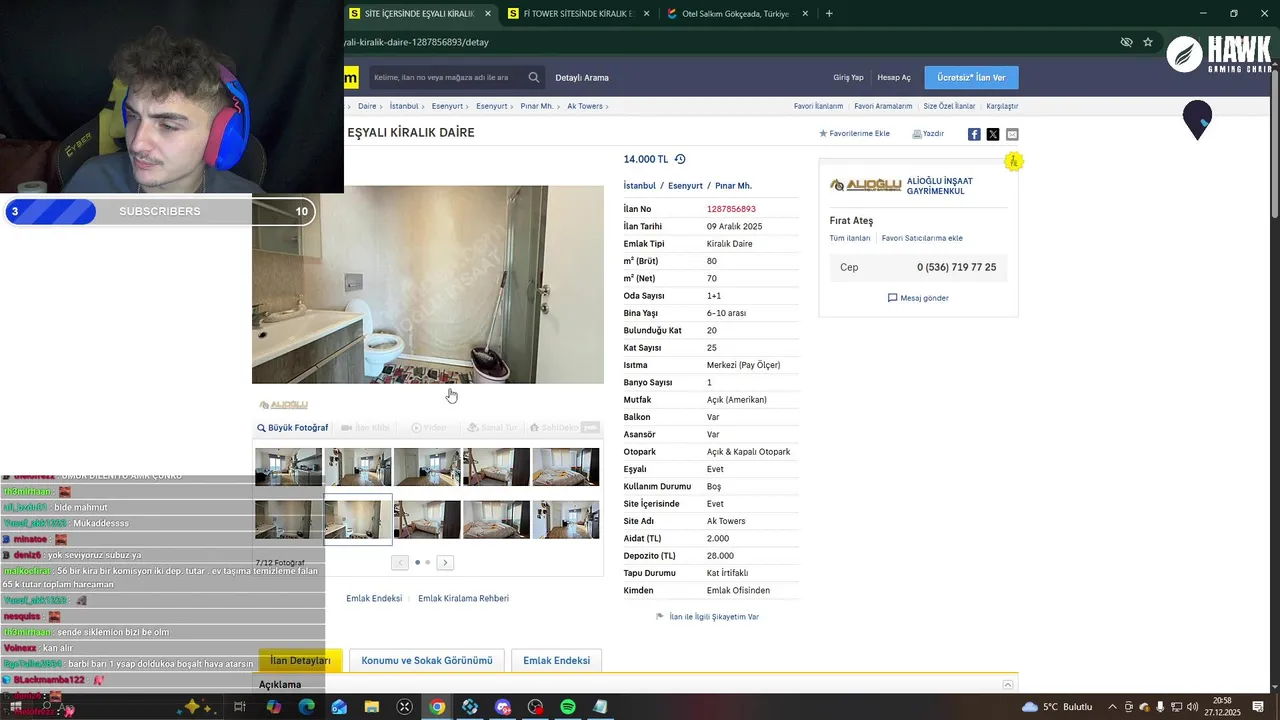Click the large bathroom photo
Image resolution: width=1280 pixels, height=720 pixels.
[x=428, y=284]
